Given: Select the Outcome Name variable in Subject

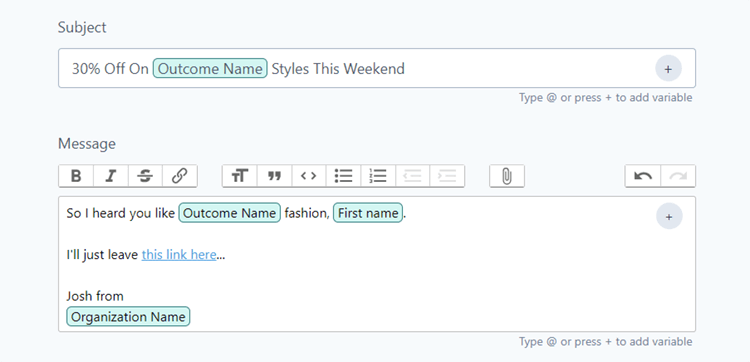Looking at the screenshot, I should point(210,69).
